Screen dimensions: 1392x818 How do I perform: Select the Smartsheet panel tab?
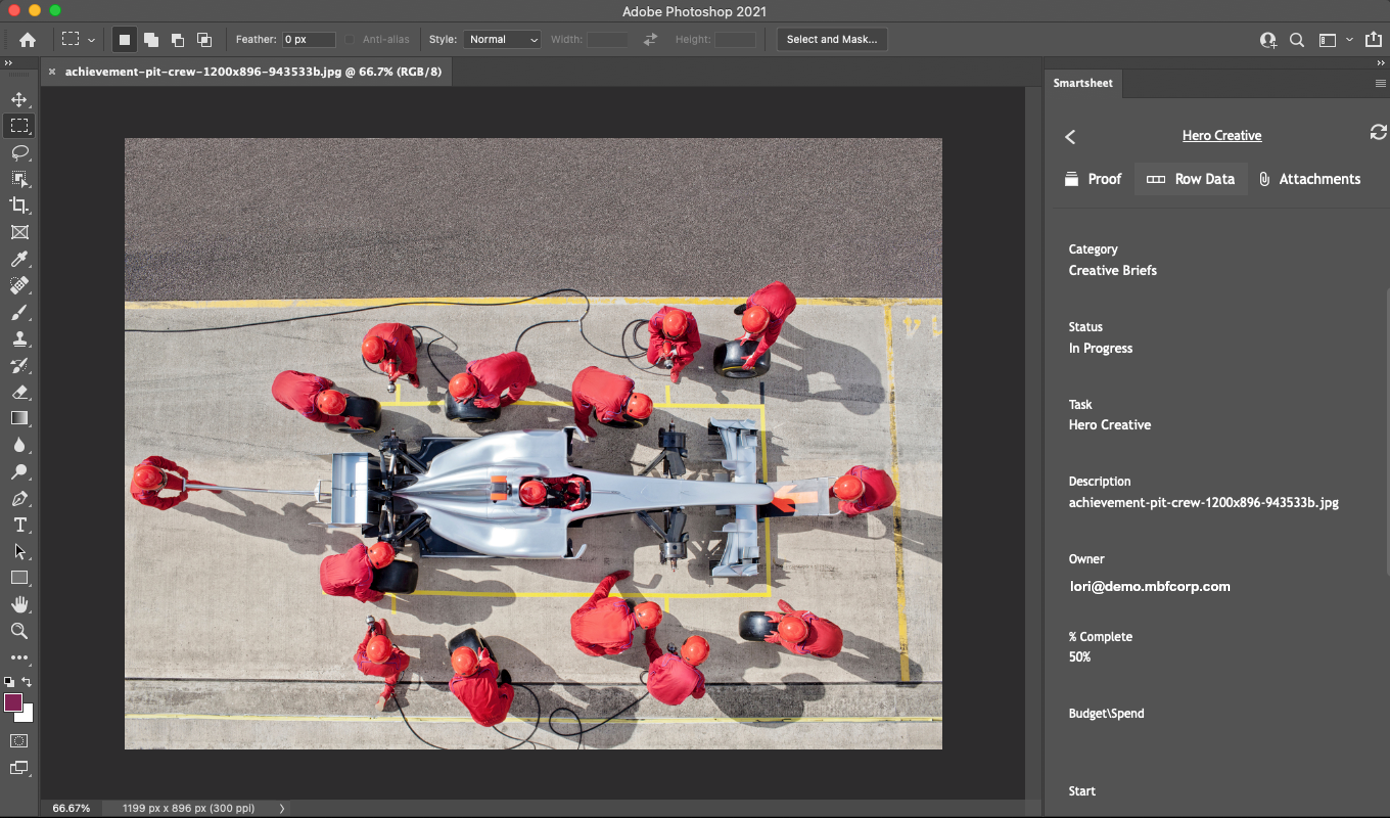tap(1083, 83)
